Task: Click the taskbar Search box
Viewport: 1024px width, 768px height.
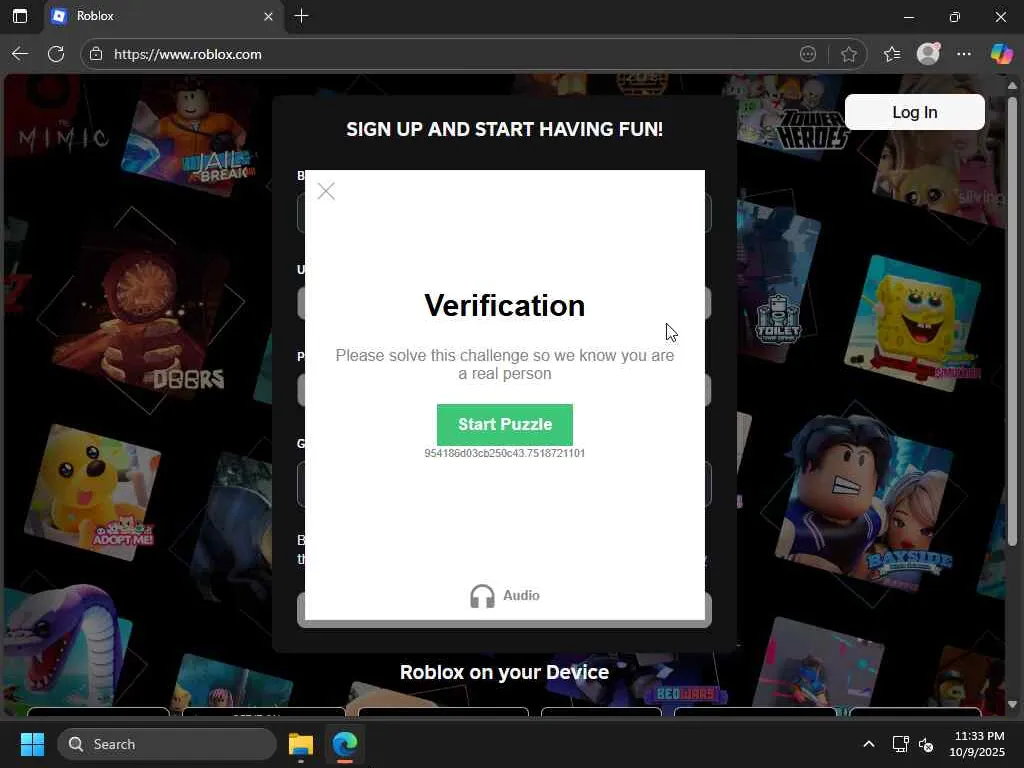Action: point(167,744)
